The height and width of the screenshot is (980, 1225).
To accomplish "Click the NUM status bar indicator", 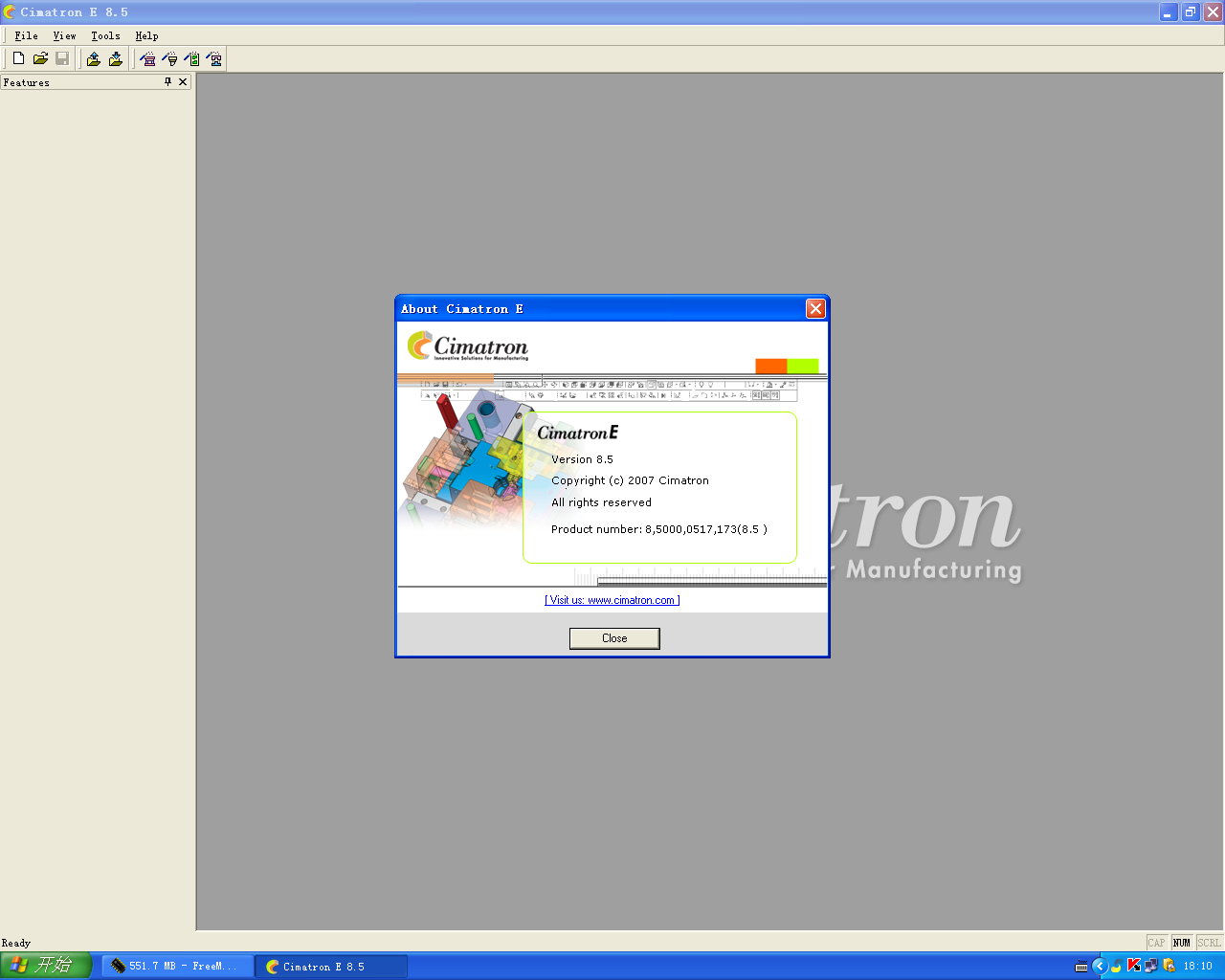I will pos(1182,943).
